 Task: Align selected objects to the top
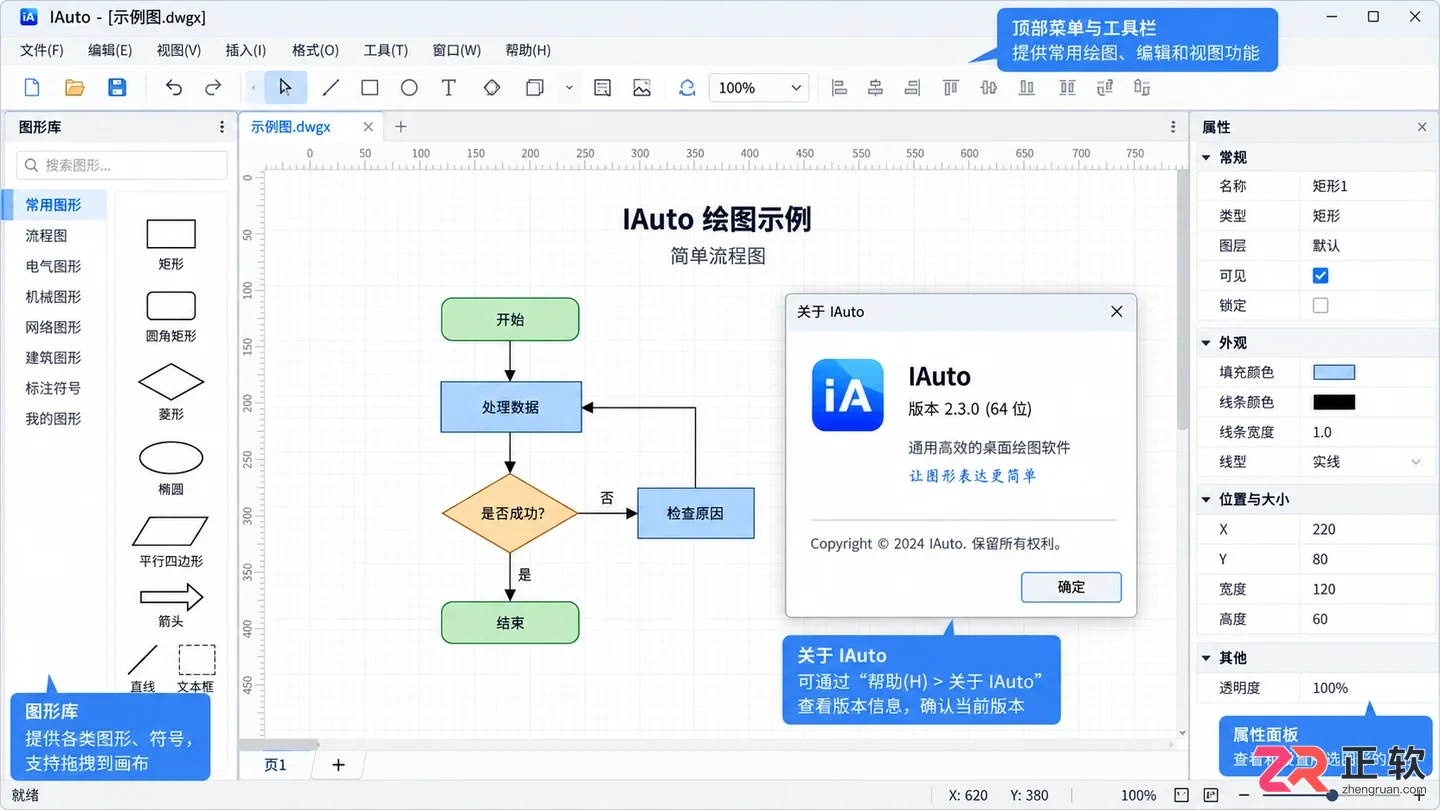pos(950,88)
